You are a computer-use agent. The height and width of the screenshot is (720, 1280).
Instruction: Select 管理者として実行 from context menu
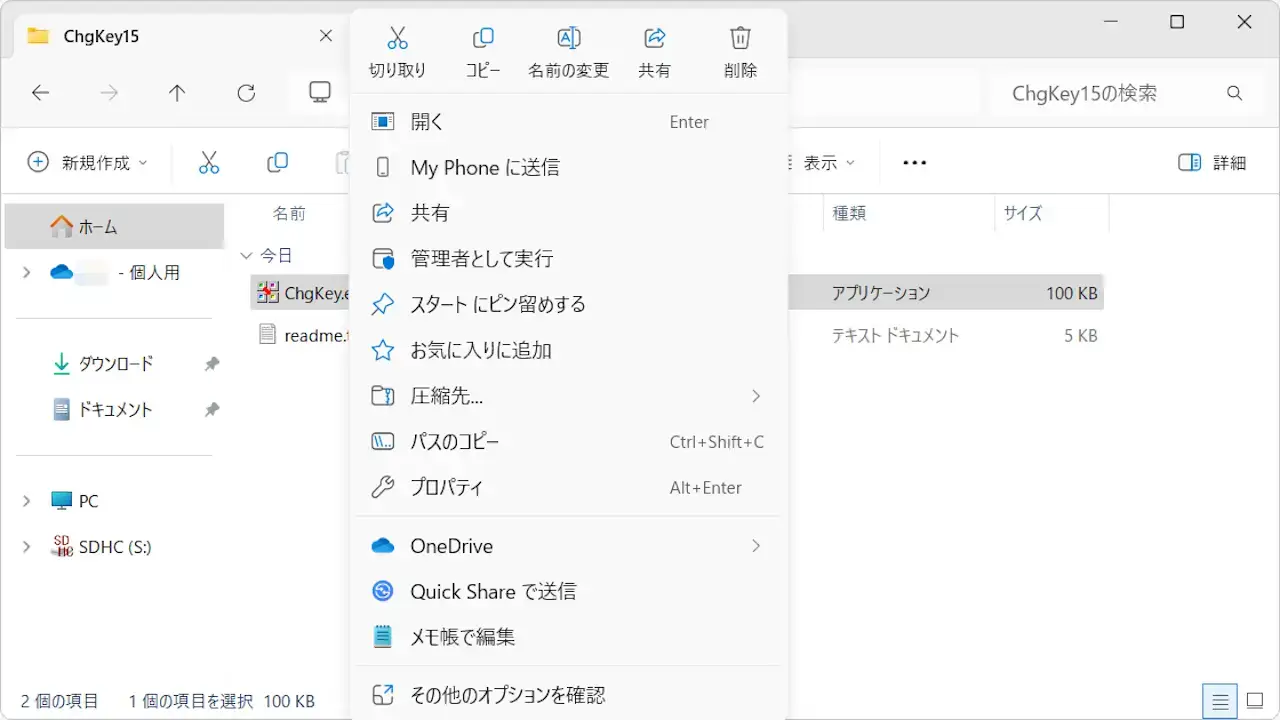tap(481, 259)
